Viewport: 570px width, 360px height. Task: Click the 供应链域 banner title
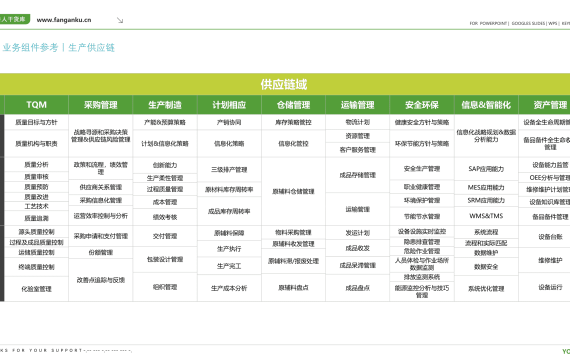click(x=284, y=84)
